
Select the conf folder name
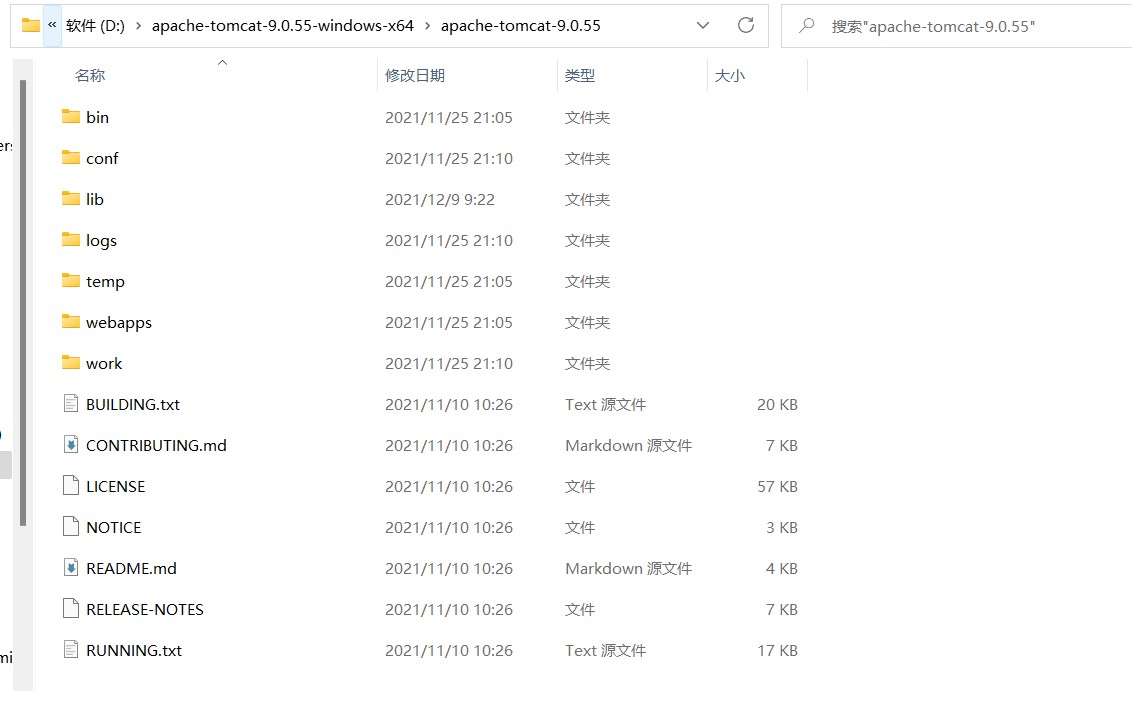pos(102,158)
